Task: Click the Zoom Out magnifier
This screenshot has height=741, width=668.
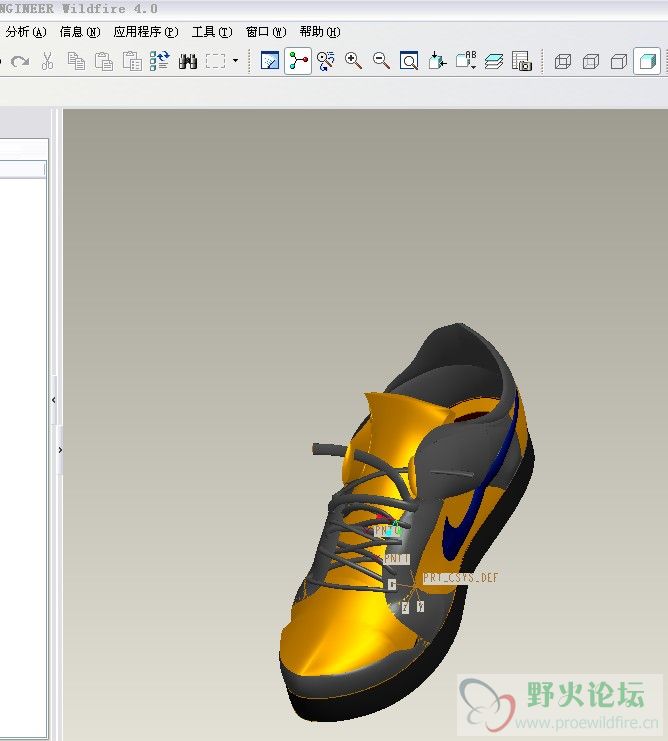Action: coord(381,61)
